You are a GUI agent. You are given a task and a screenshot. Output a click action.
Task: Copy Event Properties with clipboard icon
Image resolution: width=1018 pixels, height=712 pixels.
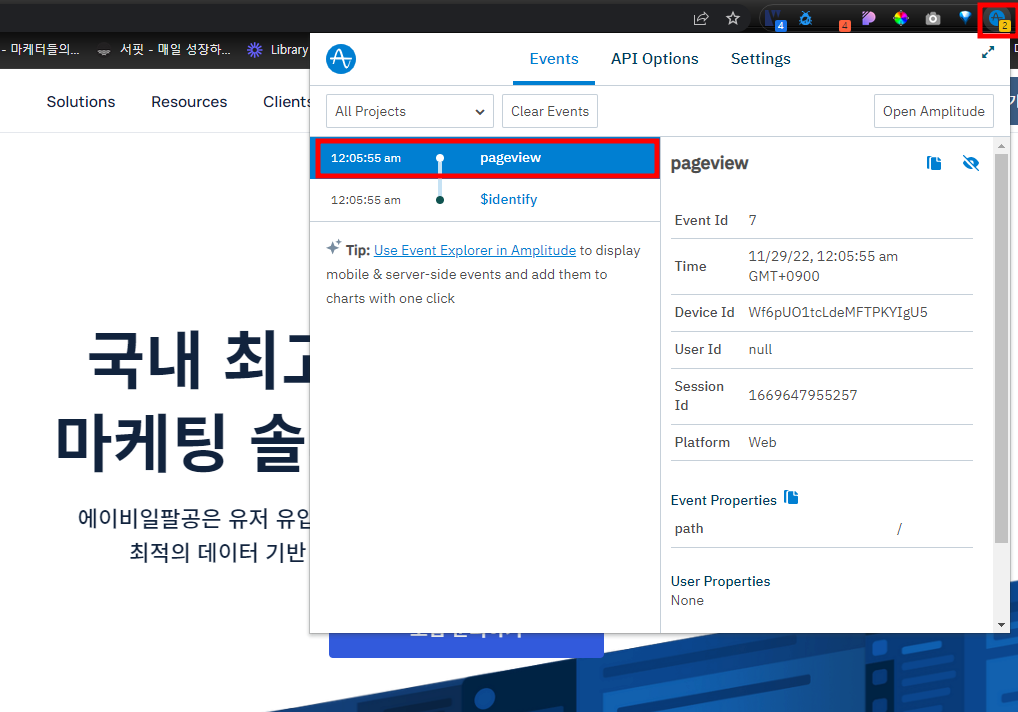pyautogui.click(x=791, y=498)
